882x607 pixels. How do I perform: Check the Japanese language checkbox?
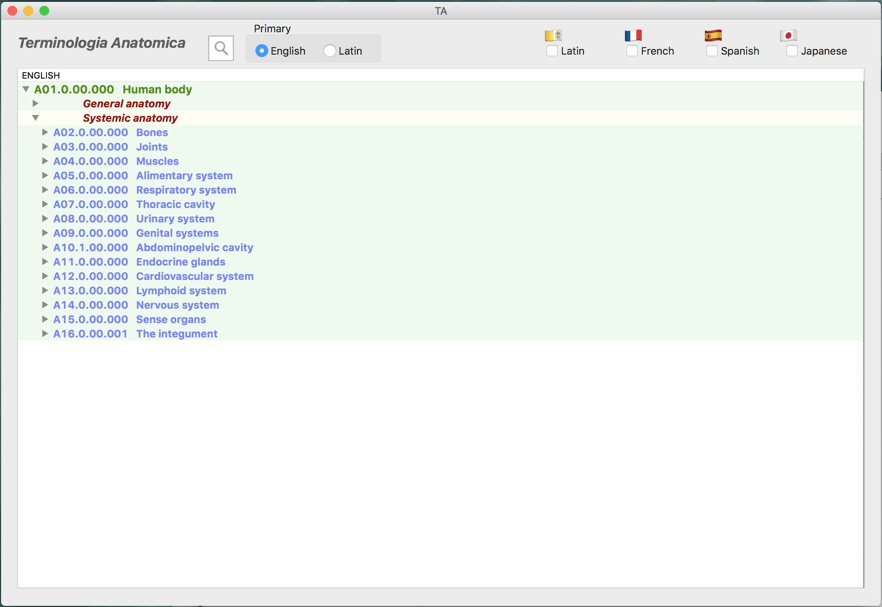pos(792,51)
